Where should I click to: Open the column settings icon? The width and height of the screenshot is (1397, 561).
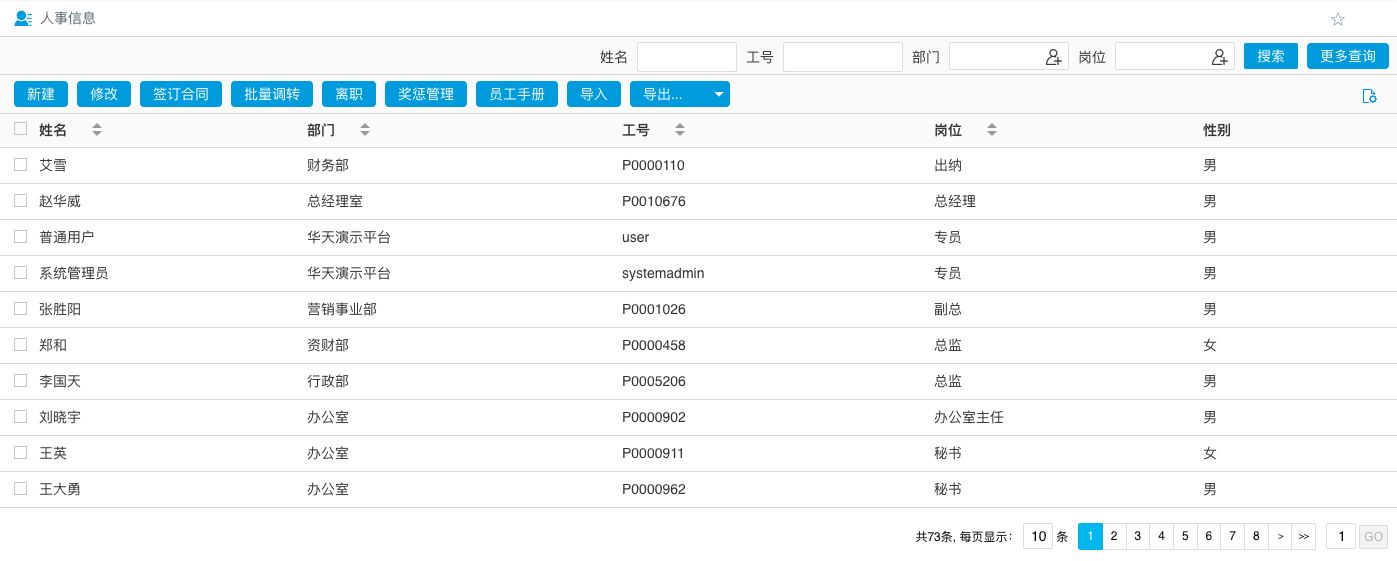point(1370,95)
